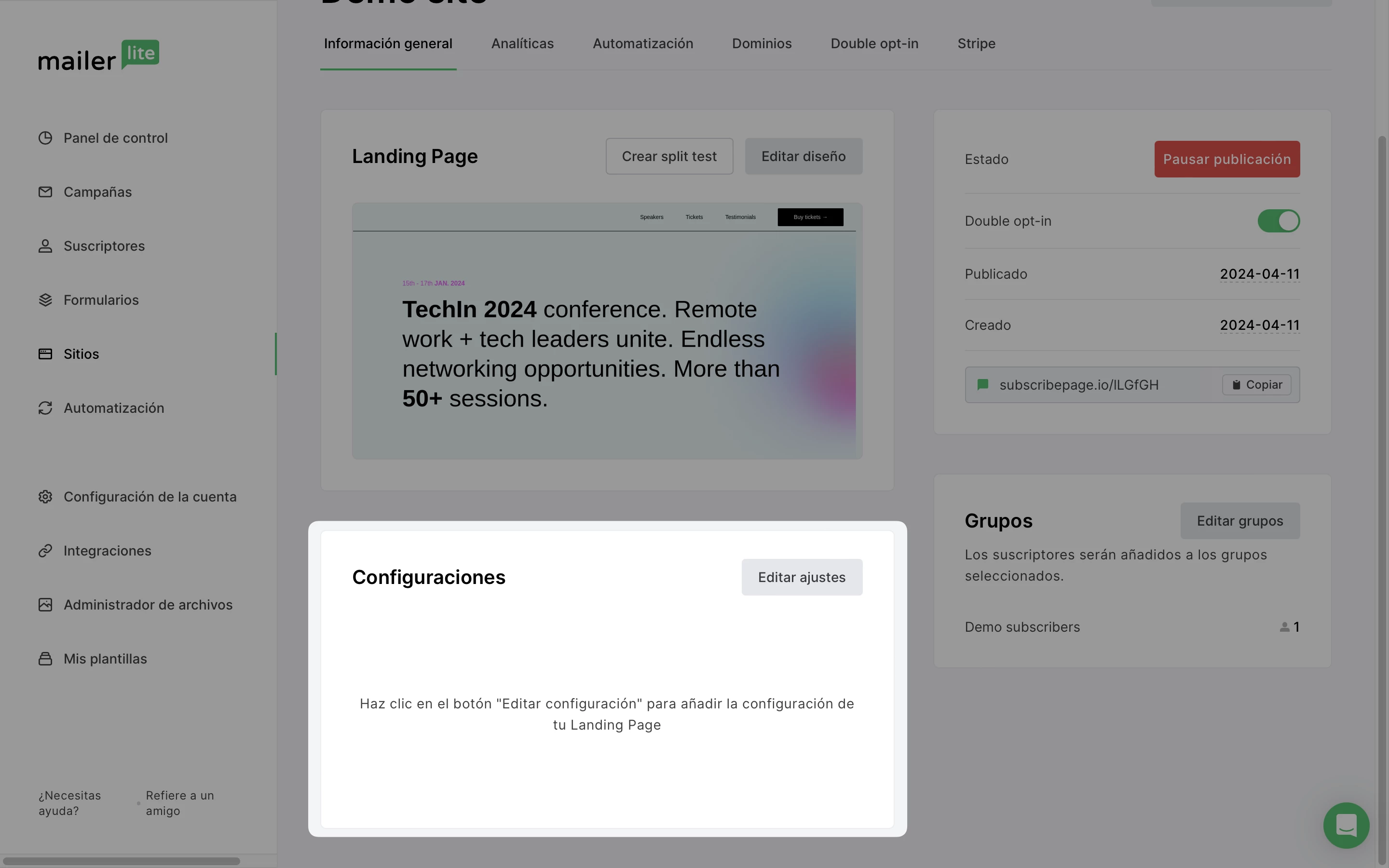Viewport: 1389px width, 868px height.
Task: Click the Formularios layers icon
Action: coord(45,300)
